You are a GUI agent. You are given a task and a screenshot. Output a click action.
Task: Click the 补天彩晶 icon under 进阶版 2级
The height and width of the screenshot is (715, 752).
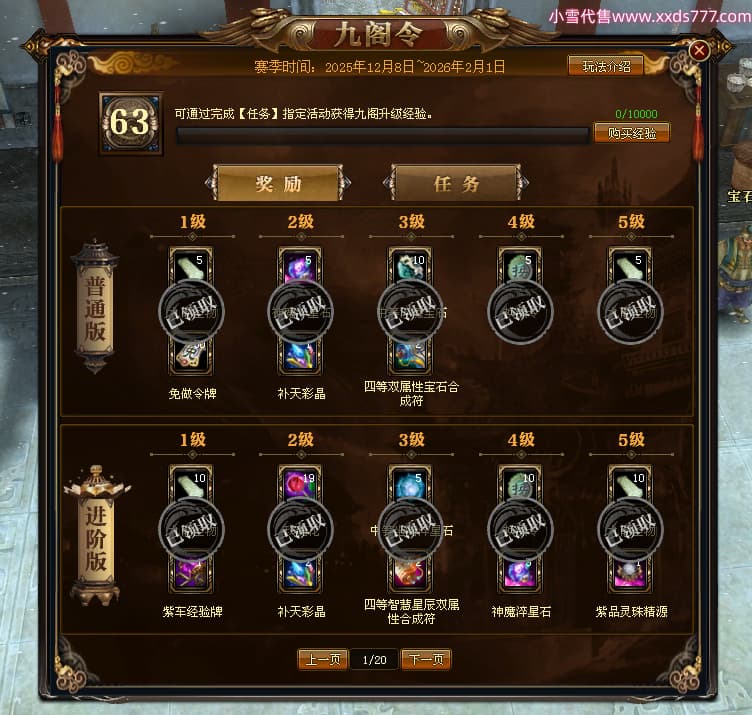pyautogui.click(x=300, y=574)
